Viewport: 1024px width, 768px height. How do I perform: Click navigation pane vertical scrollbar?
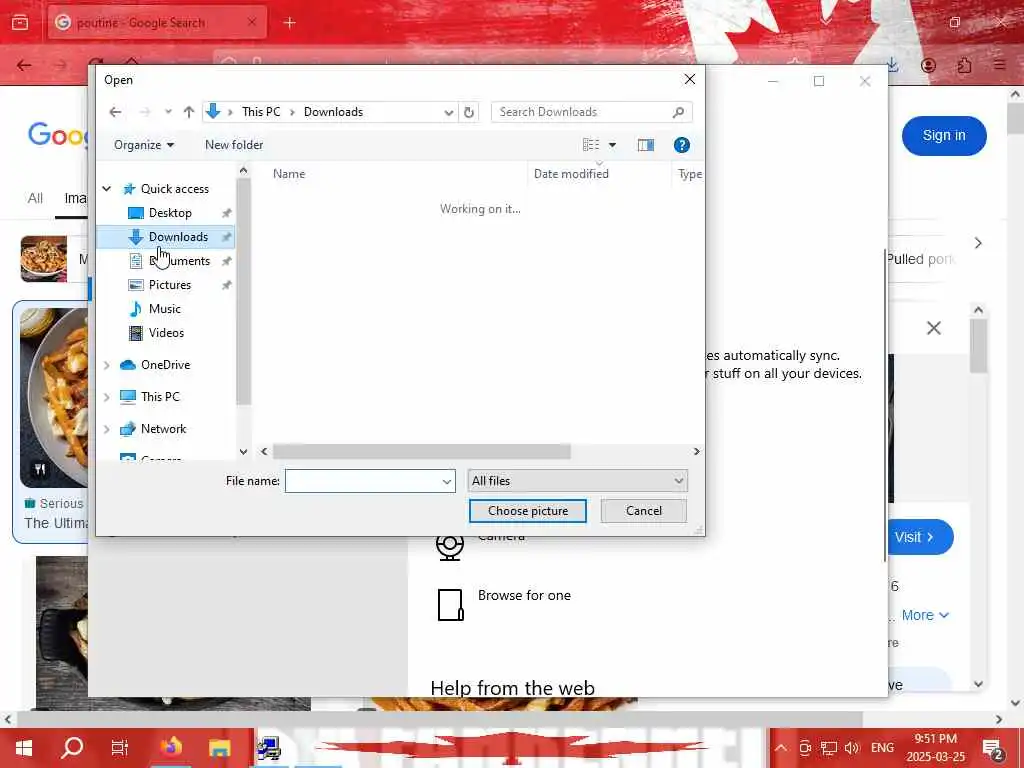coord(244,291)
